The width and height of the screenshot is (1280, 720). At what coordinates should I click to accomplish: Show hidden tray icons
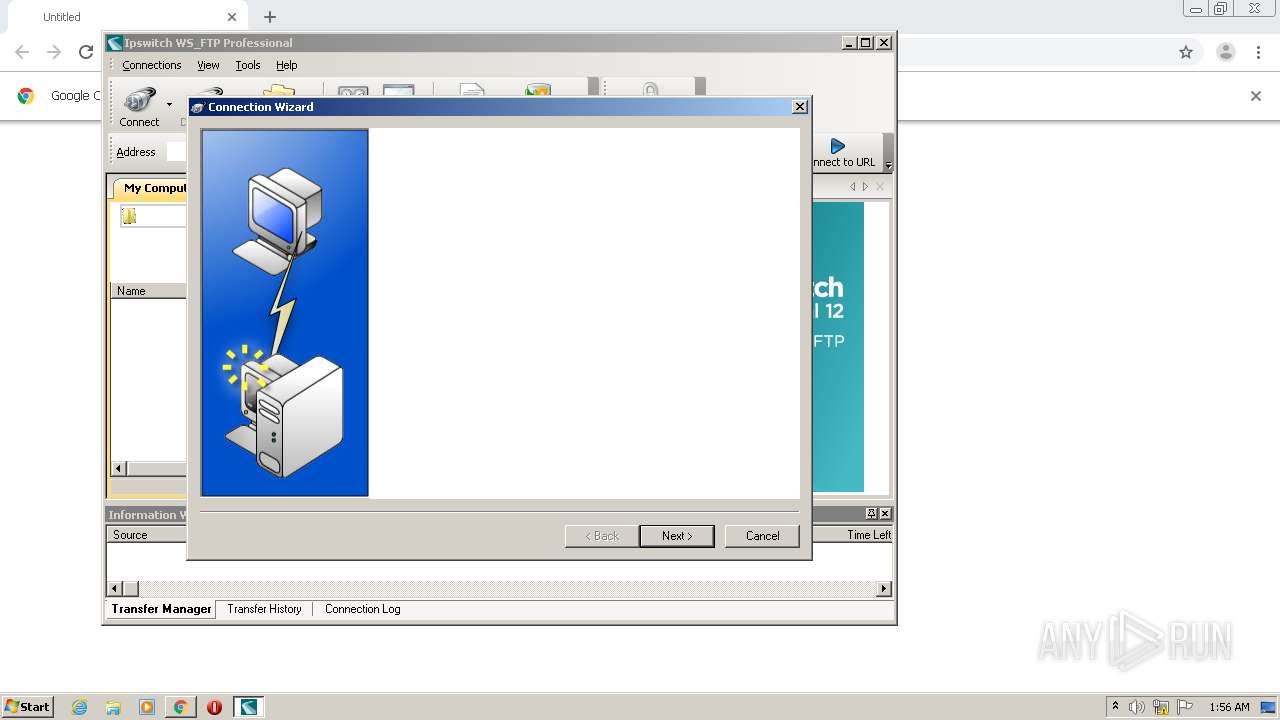[x=1115, y=707]
